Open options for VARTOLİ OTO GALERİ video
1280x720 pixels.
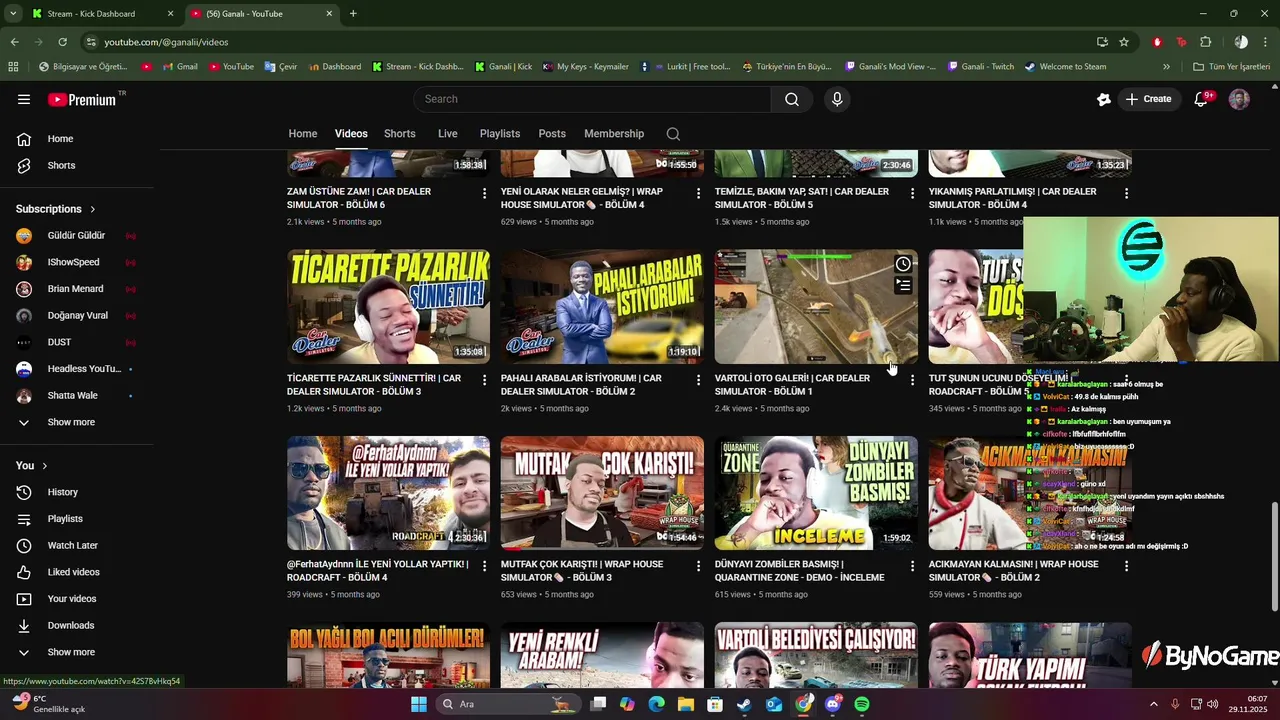[912, 380]
